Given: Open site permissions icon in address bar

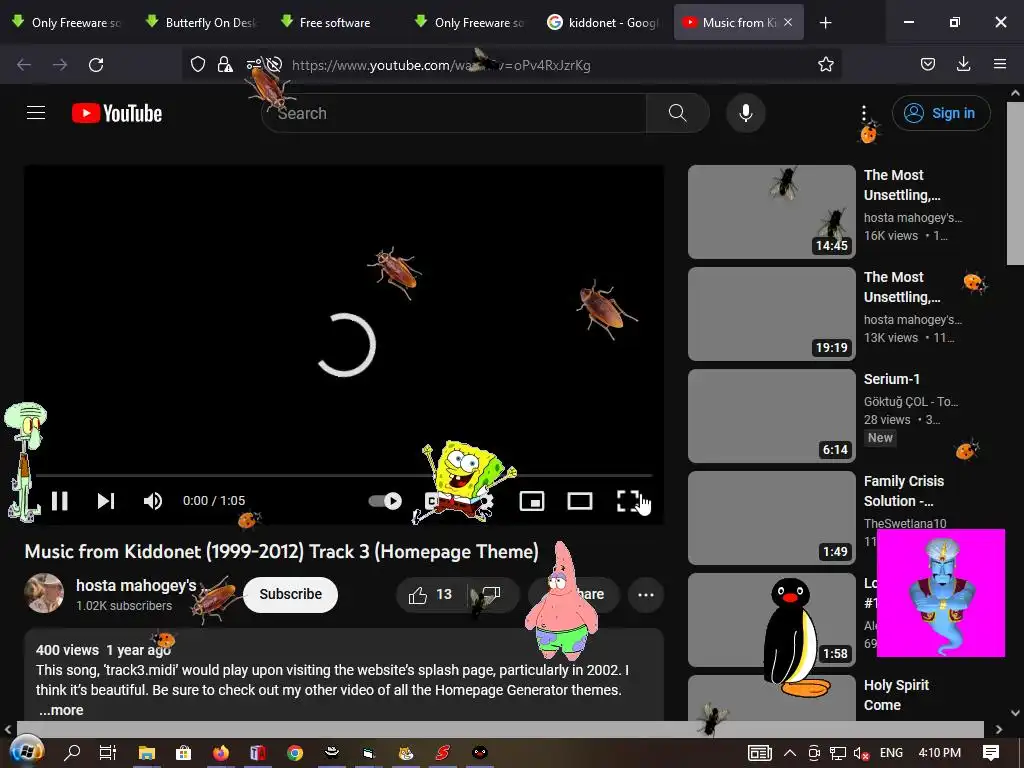Looking at the screenshot, I should point(253,64).
